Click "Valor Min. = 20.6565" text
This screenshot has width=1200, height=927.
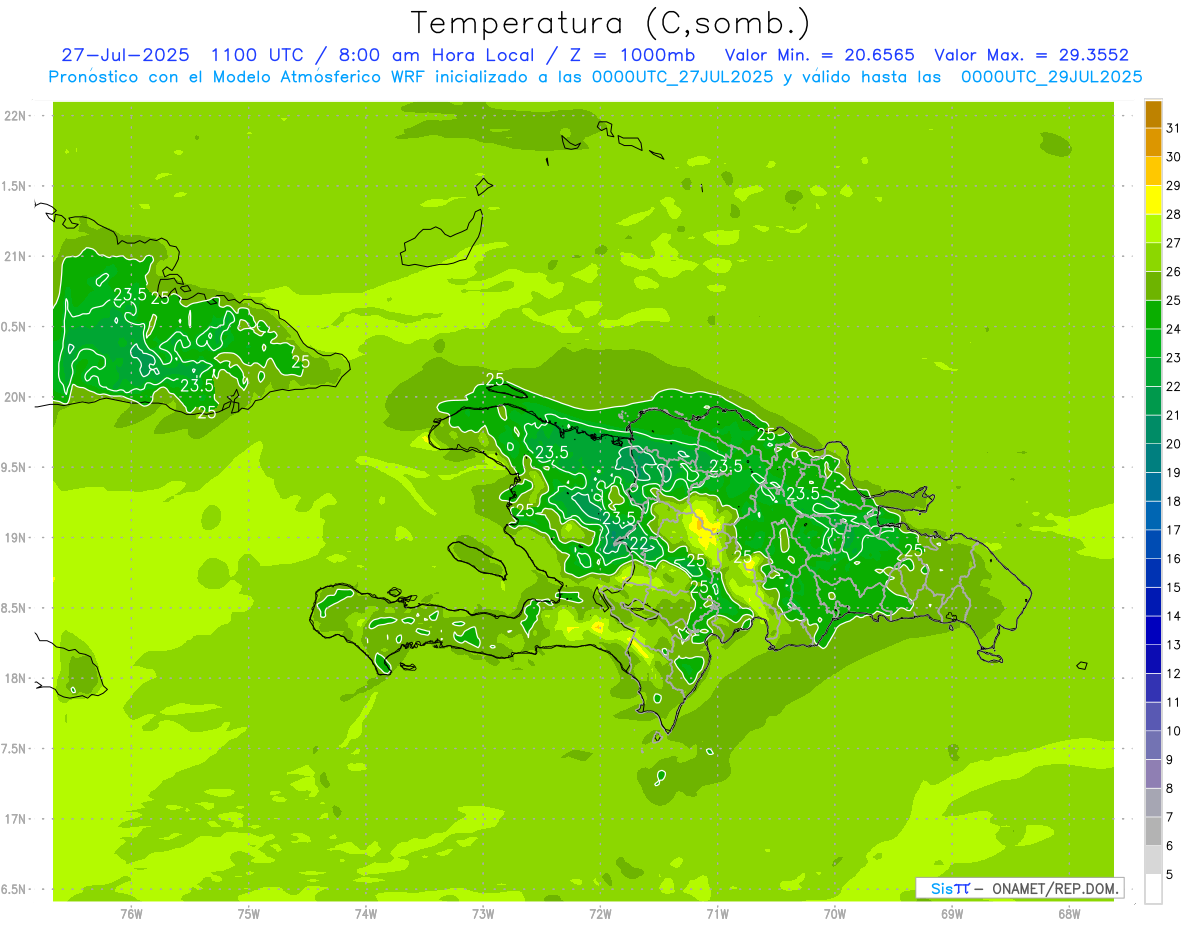819,55
